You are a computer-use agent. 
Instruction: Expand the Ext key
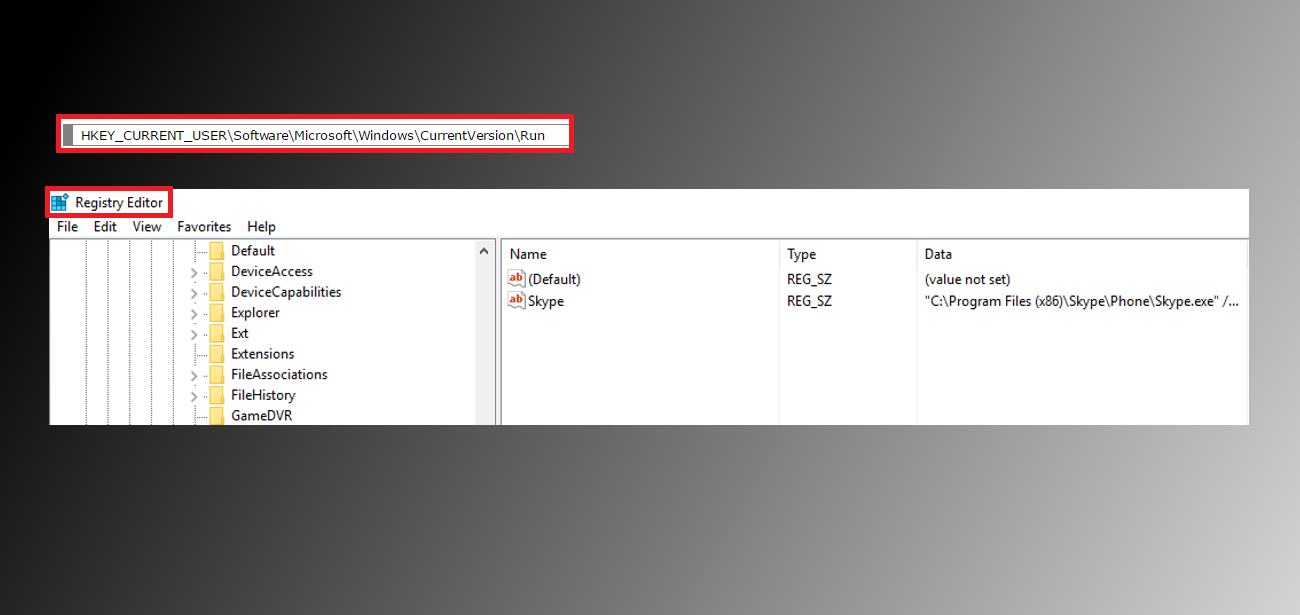click(x=194, y=333)
